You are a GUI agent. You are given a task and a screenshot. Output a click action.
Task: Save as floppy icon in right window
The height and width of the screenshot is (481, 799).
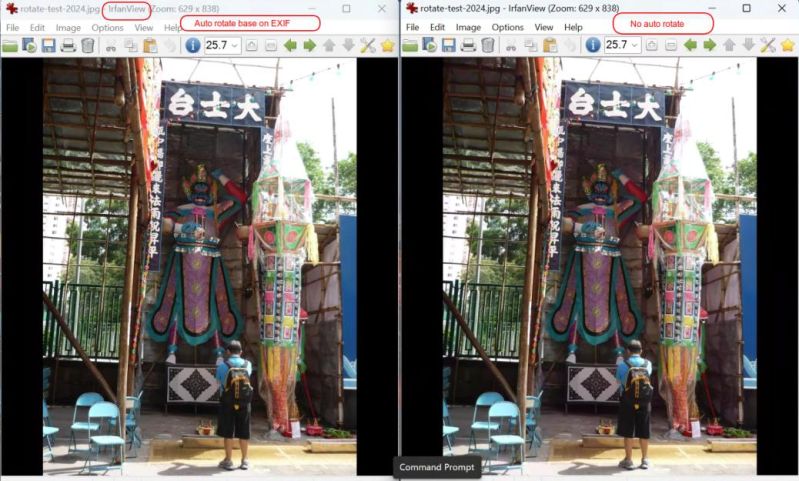coord(448,46)
